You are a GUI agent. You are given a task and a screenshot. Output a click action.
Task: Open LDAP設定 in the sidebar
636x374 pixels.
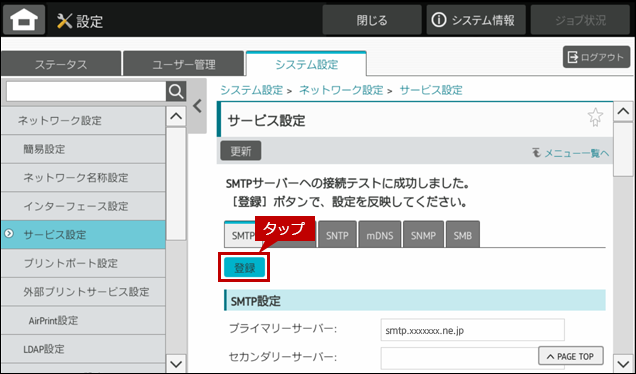tap(83, 348)
